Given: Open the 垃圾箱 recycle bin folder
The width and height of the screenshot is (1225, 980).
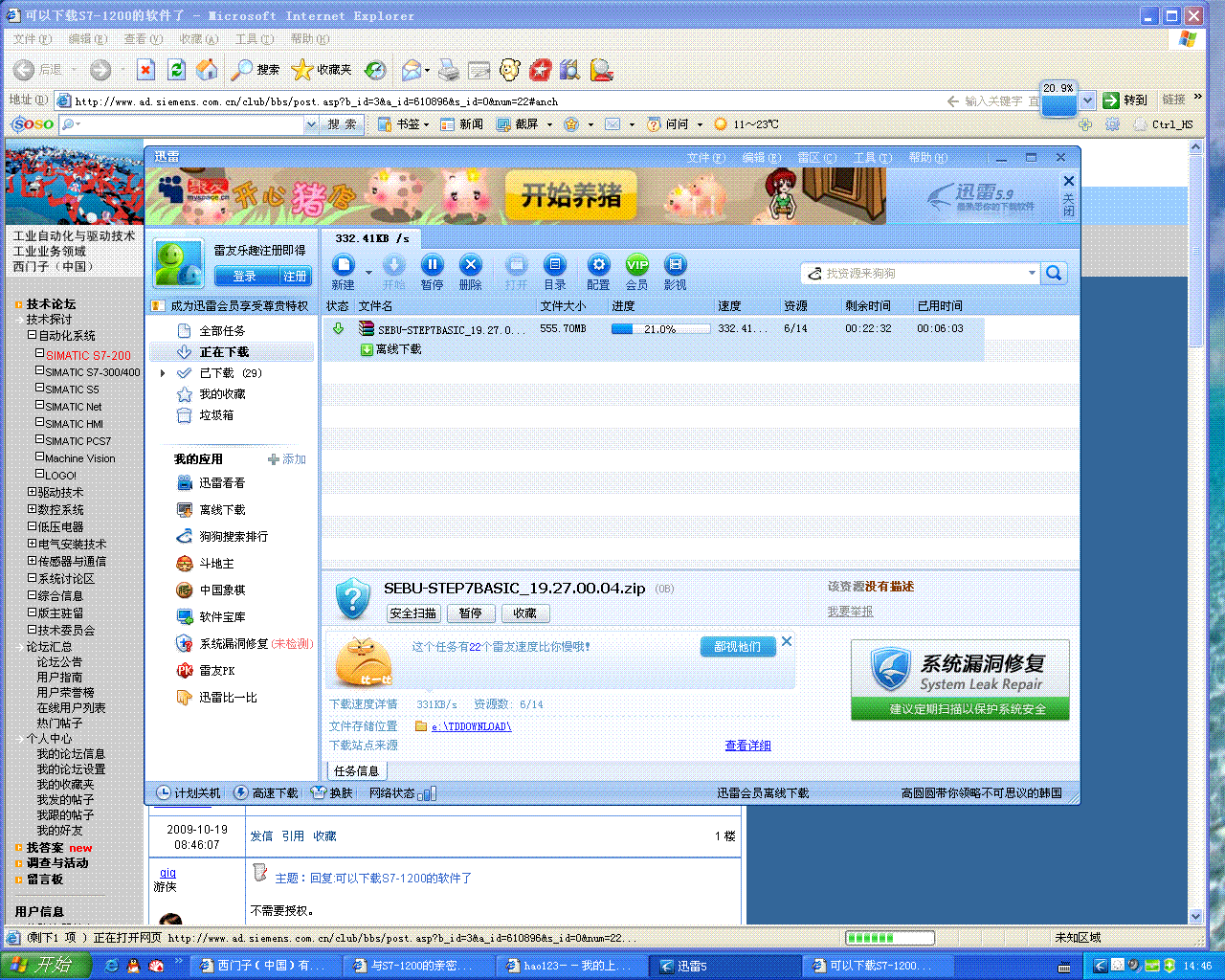Looking at the screenshot, I should (206, 415).
